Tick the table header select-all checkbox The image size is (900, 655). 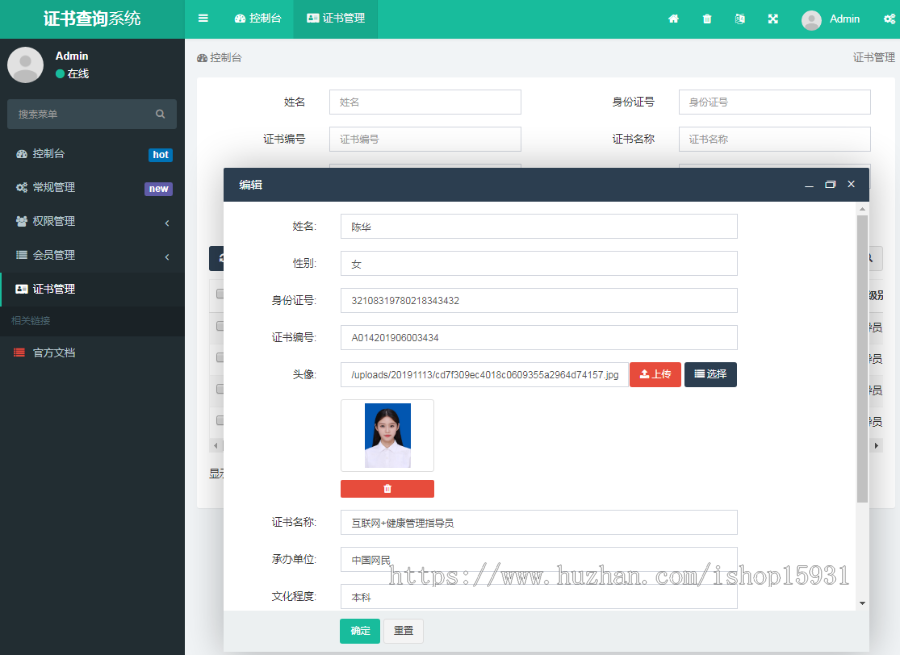click(219, 295)
